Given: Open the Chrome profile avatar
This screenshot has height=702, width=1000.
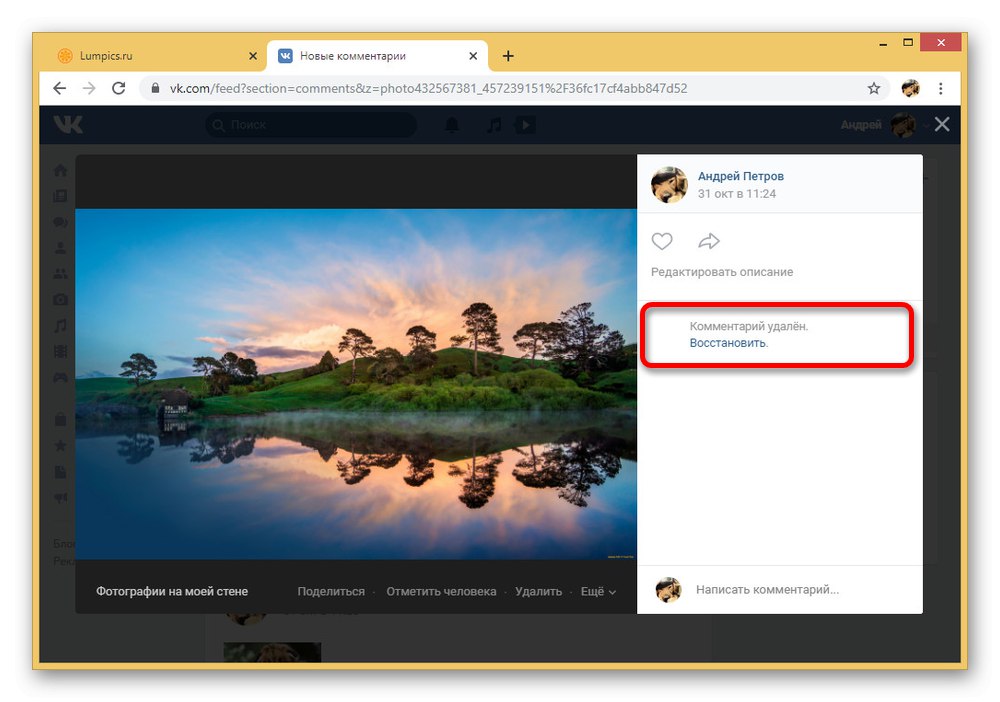Looking at the screenshot, I should pyautogui.click(x=911, y=88).
